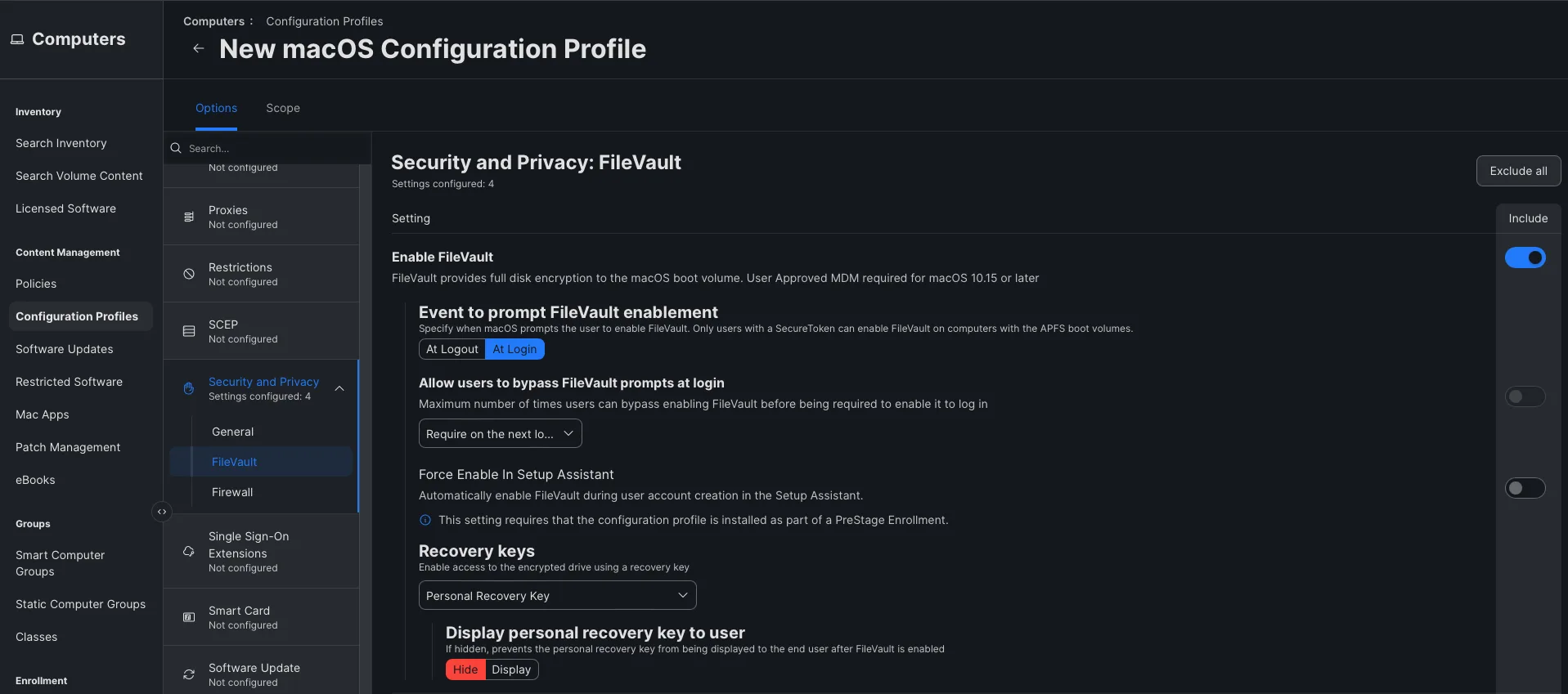Image resolution: width=1568 pixels, height=694 pixels.
Task: Choose At Logout for FileVault prompt
Action: (x=452, y=350)
